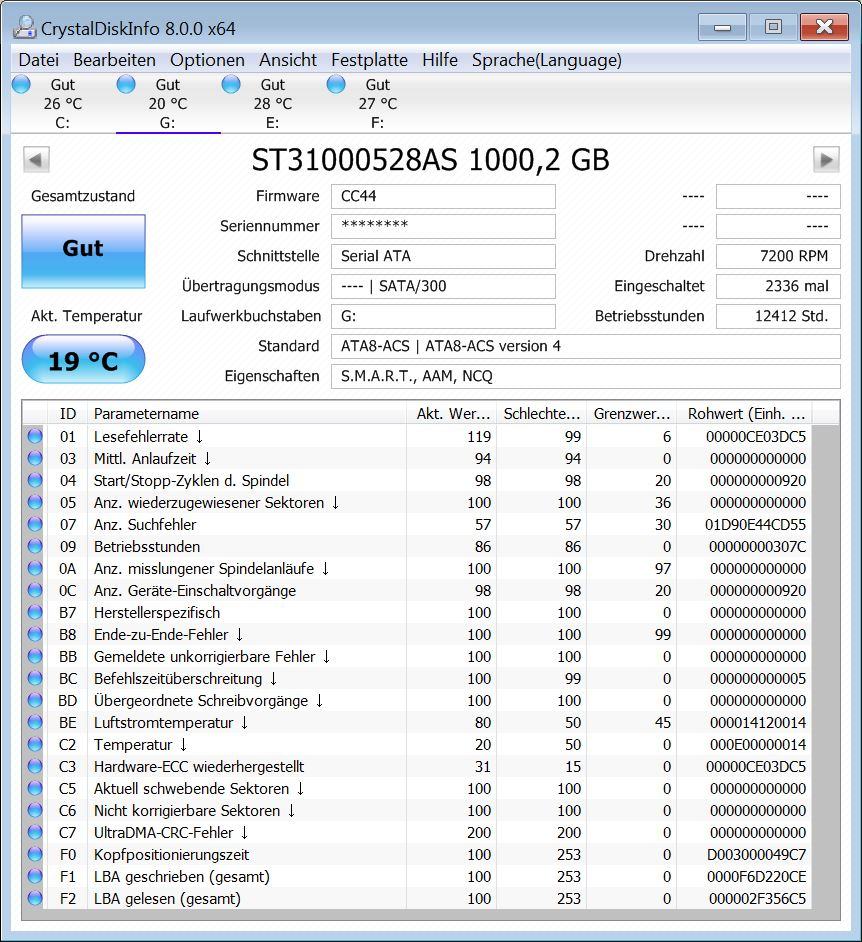Image resolution: width=862 pixels, height=942 pixels.
Task: Click raw value 01D90E44CD55
Action: 755,524
